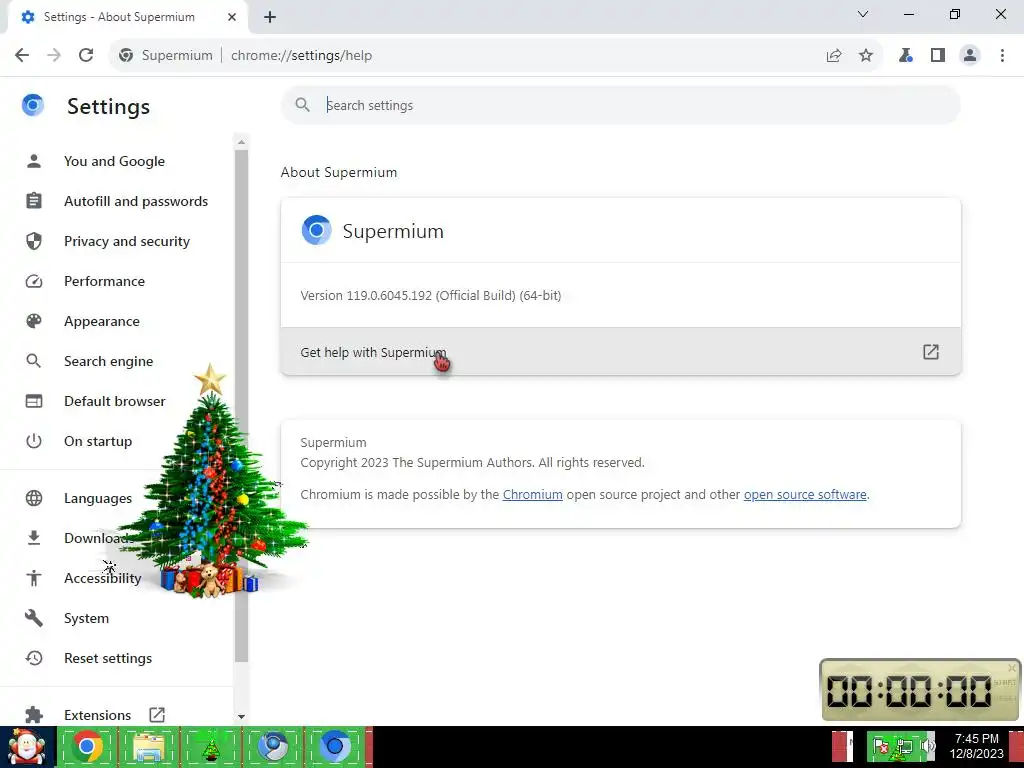The height and width of the screenshot is (768, 1024).
Task: Click the external-link icon next to Extensions
Action: (157, 714)
